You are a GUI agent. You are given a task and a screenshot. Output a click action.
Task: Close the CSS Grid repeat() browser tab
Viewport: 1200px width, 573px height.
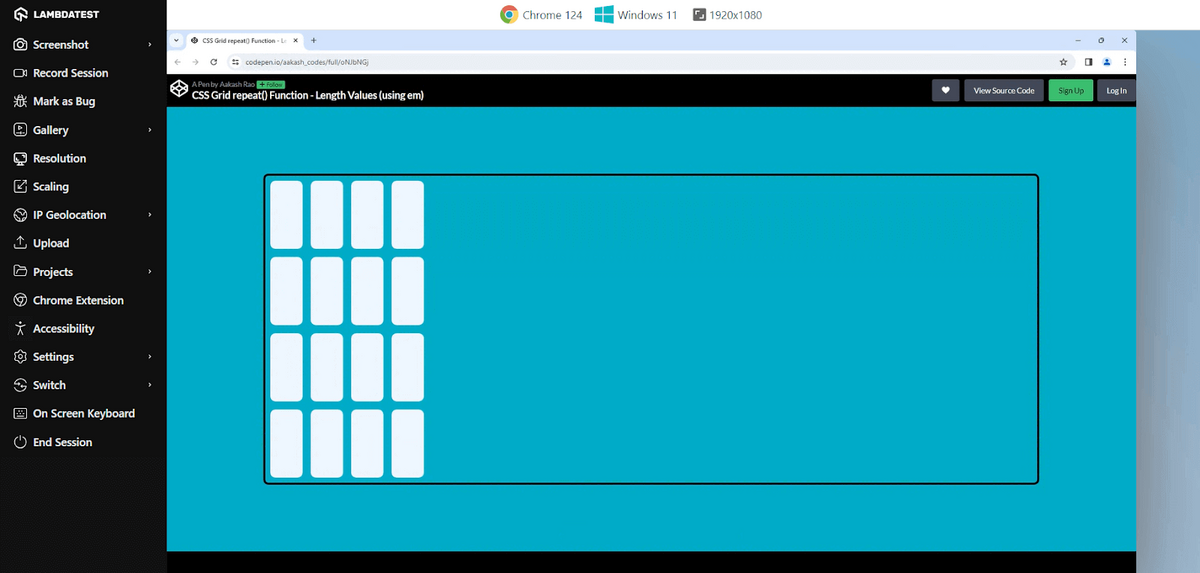(295, 40)
